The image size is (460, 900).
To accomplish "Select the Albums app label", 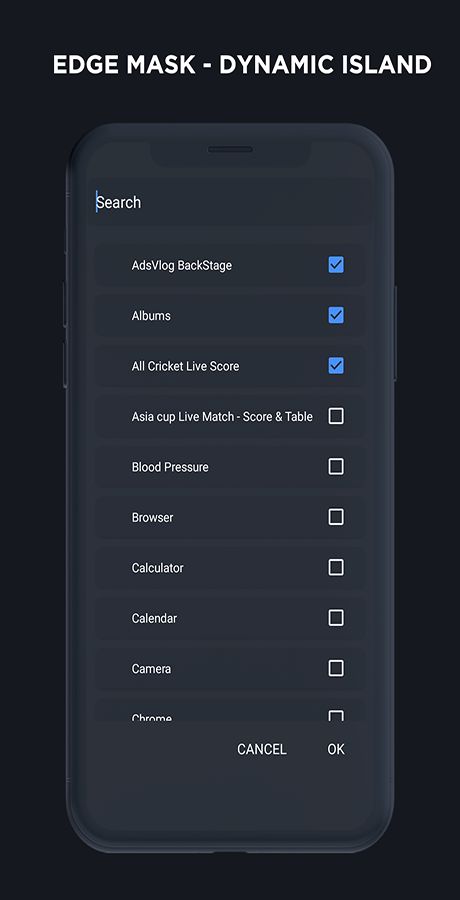I will (151, 316).
